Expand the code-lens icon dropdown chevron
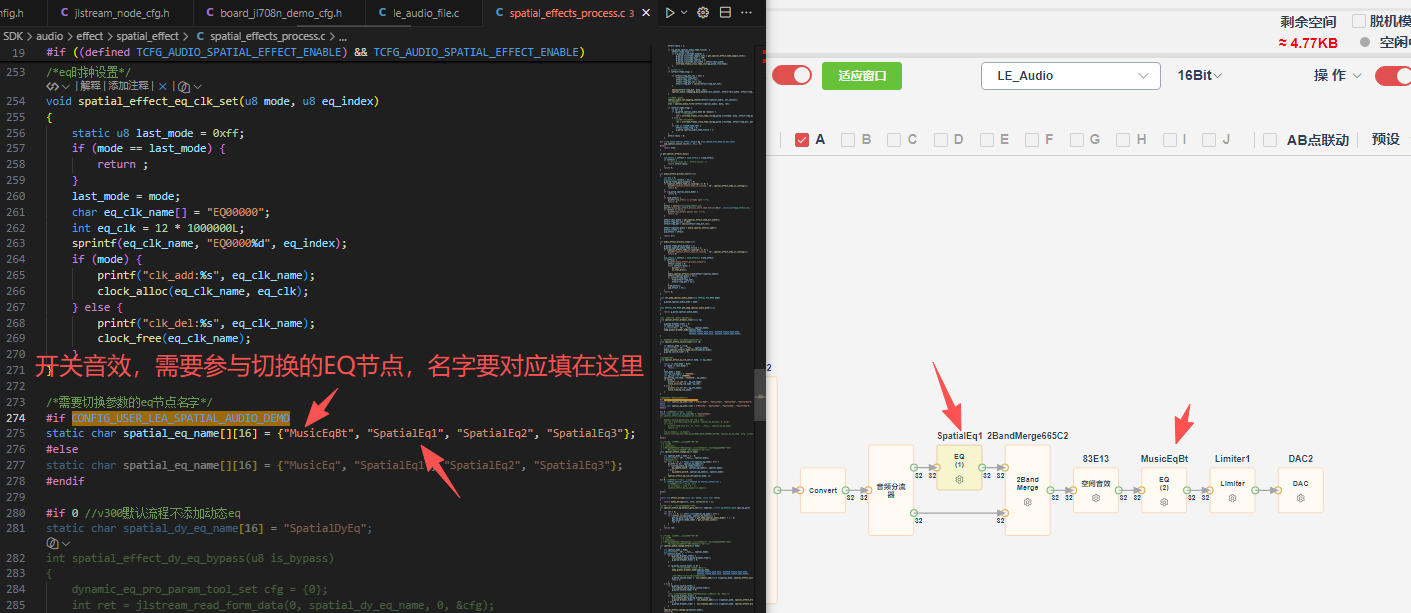This screenshot has height=613, width=1411. tap(65, 87)
